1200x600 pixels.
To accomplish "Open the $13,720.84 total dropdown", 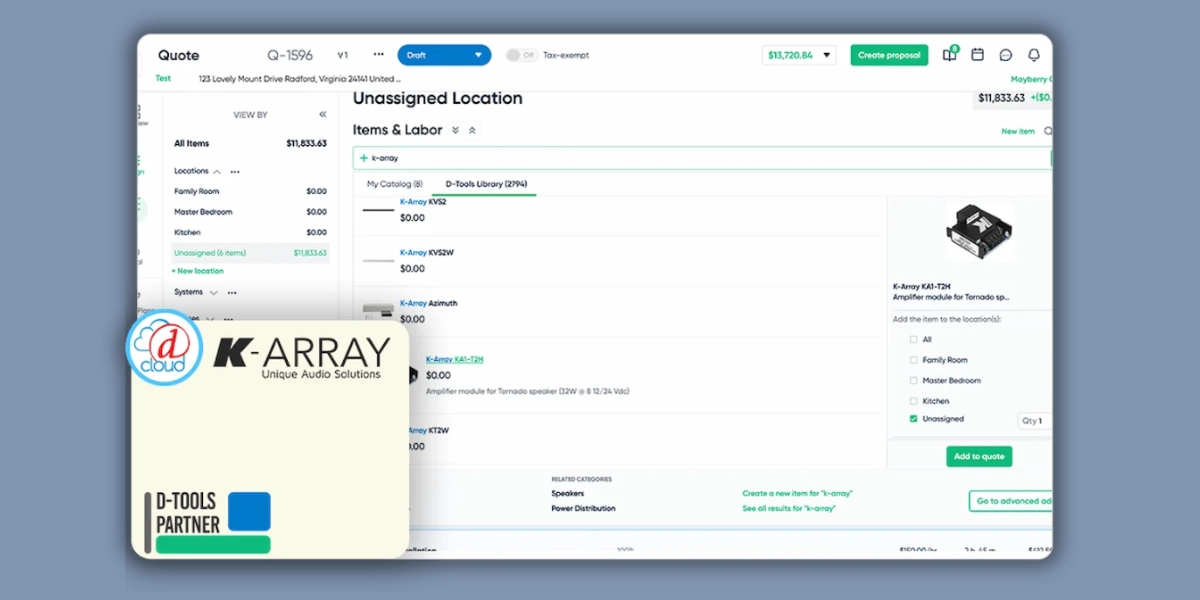I will click(798, 55).
